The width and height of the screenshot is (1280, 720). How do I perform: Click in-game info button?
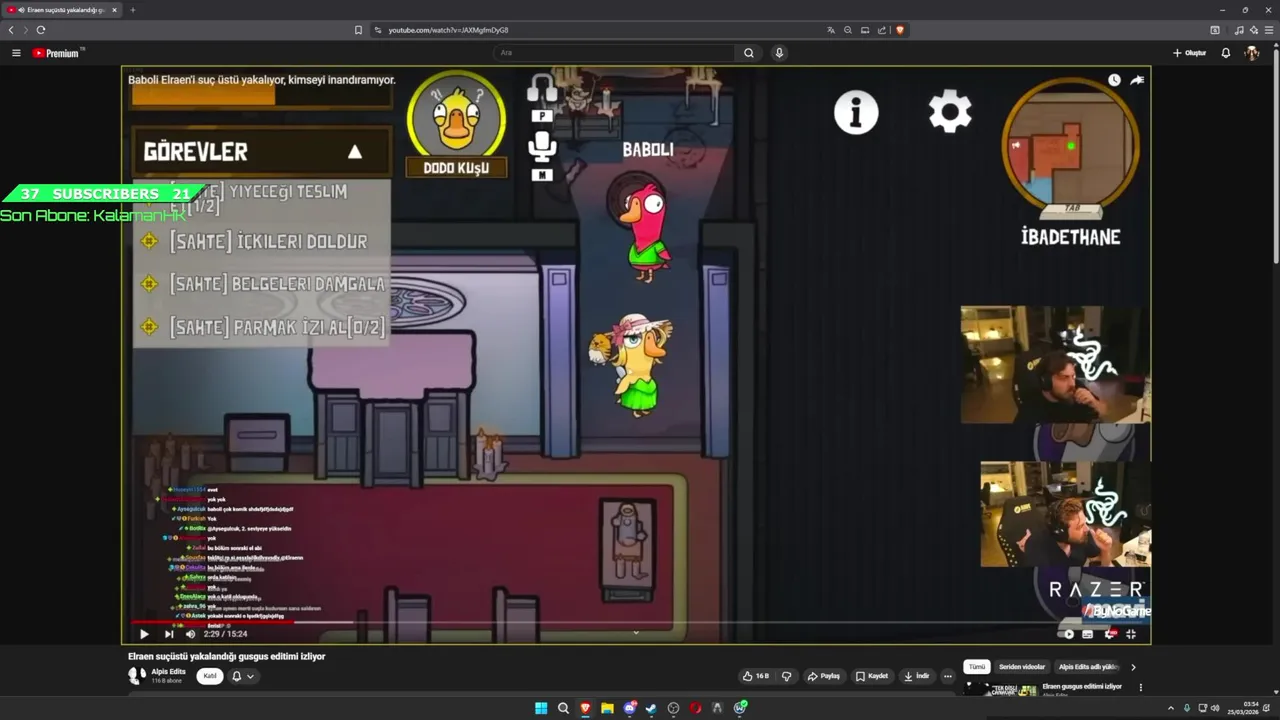pos(856,112)
